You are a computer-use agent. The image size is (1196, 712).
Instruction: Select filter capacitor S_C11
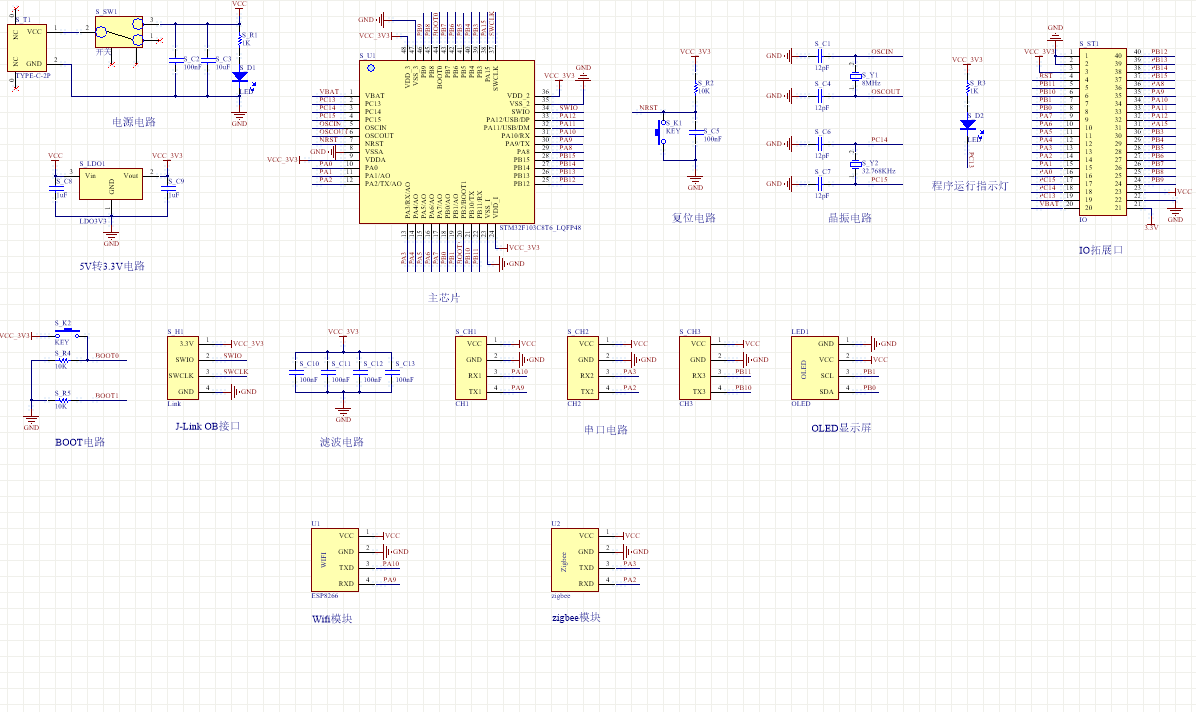pos(327,372)
